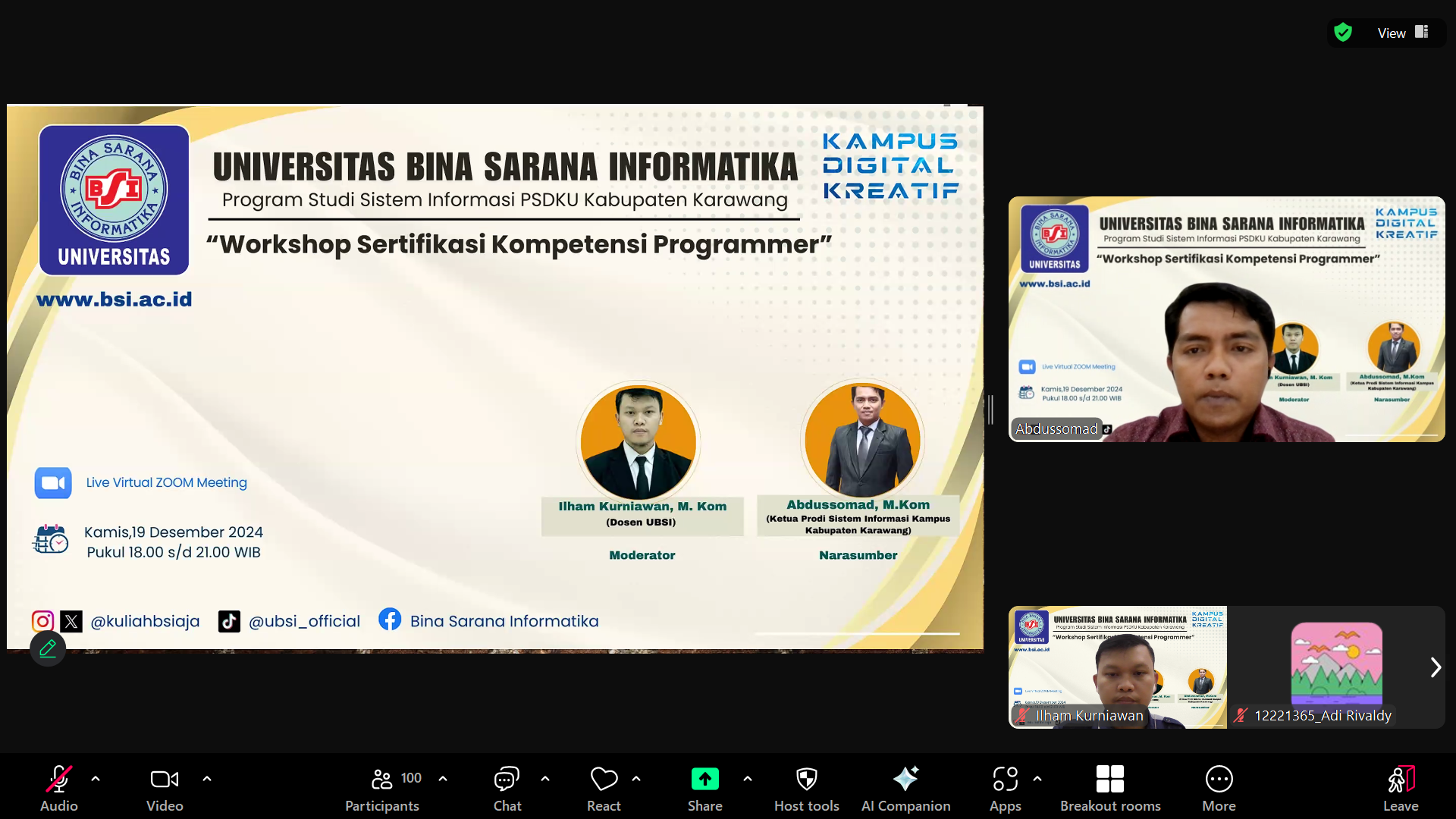
Task: Click the green Share screen button
Action: pos(704,780)
